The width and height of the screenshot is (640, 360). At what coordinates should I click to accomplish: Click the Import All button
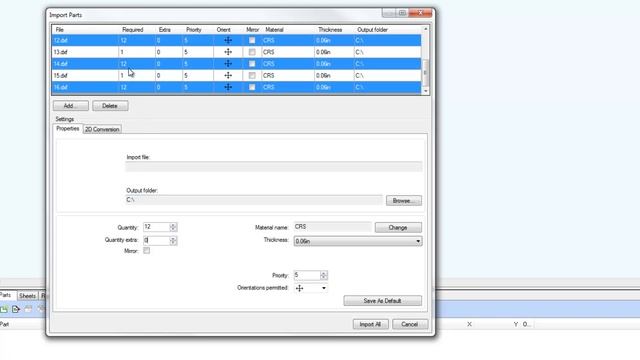click(371, 324)
